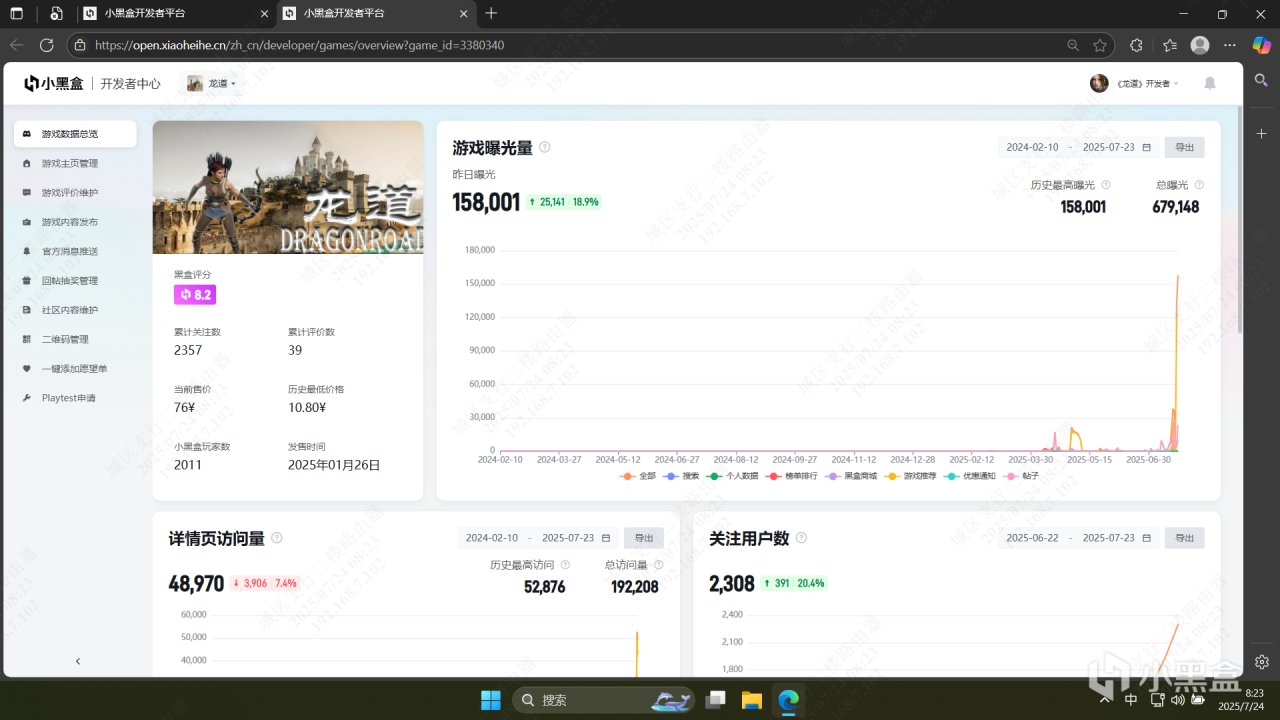The height and width of the screenshot is (720, 1280).
Task: Add a tool to the Edge sidebar with plus
Action: pyautogui.click(x=1262, y=133)
